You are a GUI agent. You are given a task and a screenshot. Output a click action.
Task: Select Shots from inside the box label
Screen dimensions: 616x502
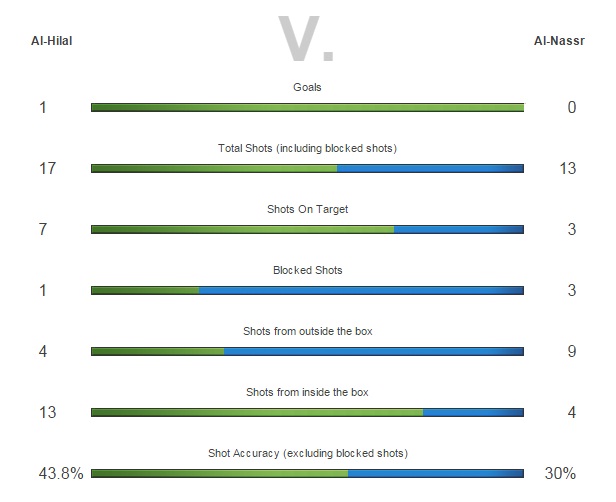pyautogui.click(x=307, y=392)
